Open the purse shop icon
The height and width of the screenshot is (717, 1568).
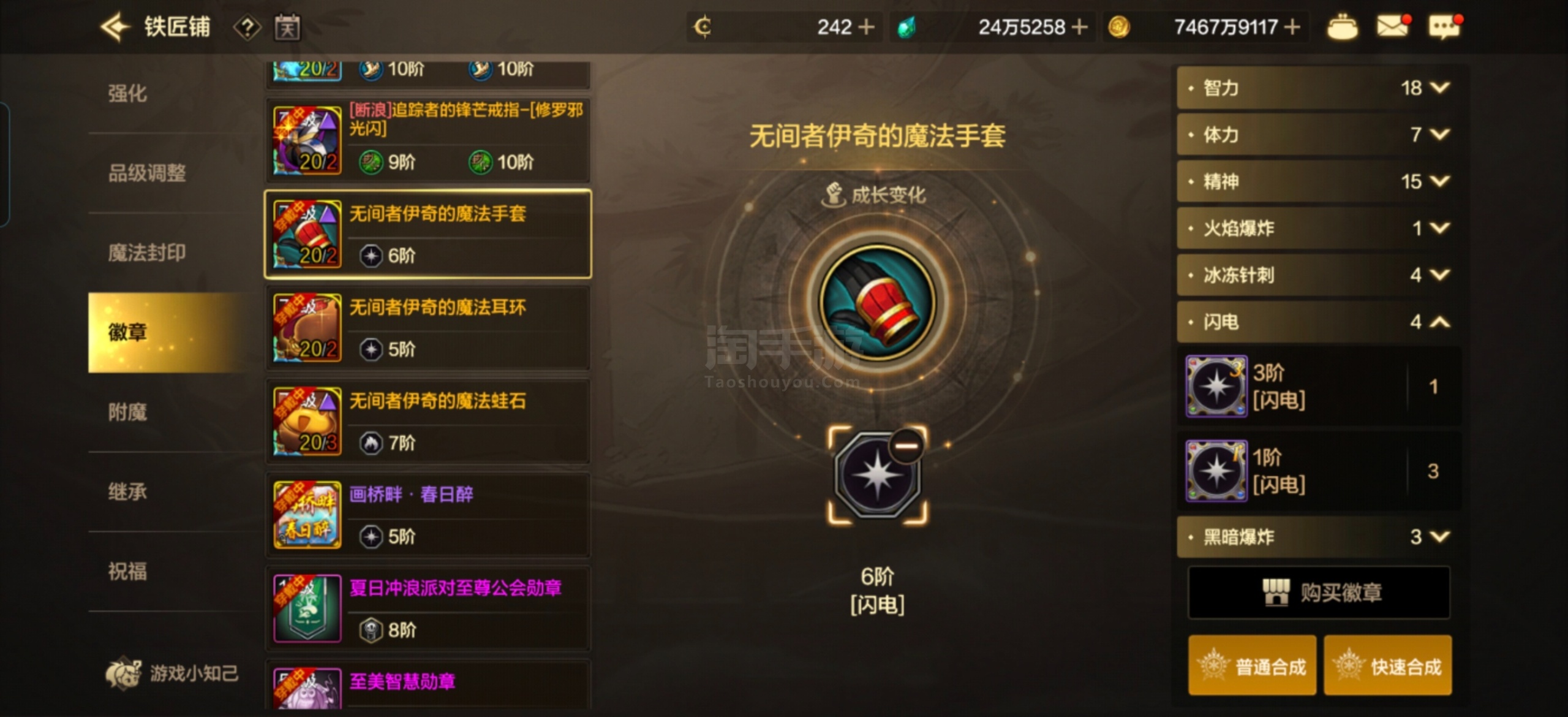point(1342,27)
